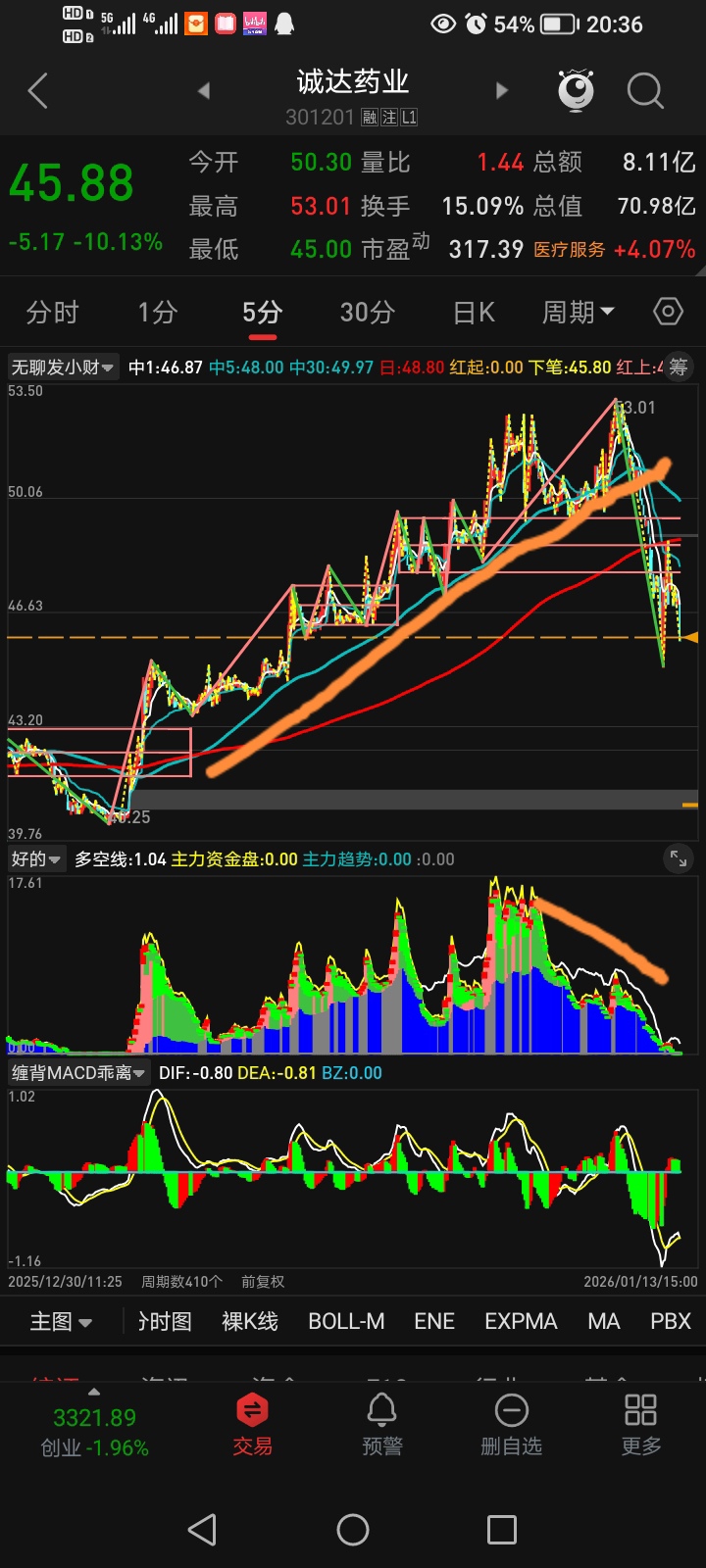
Task: Tap the 周期数410个 period count label
Action: 181,1282
